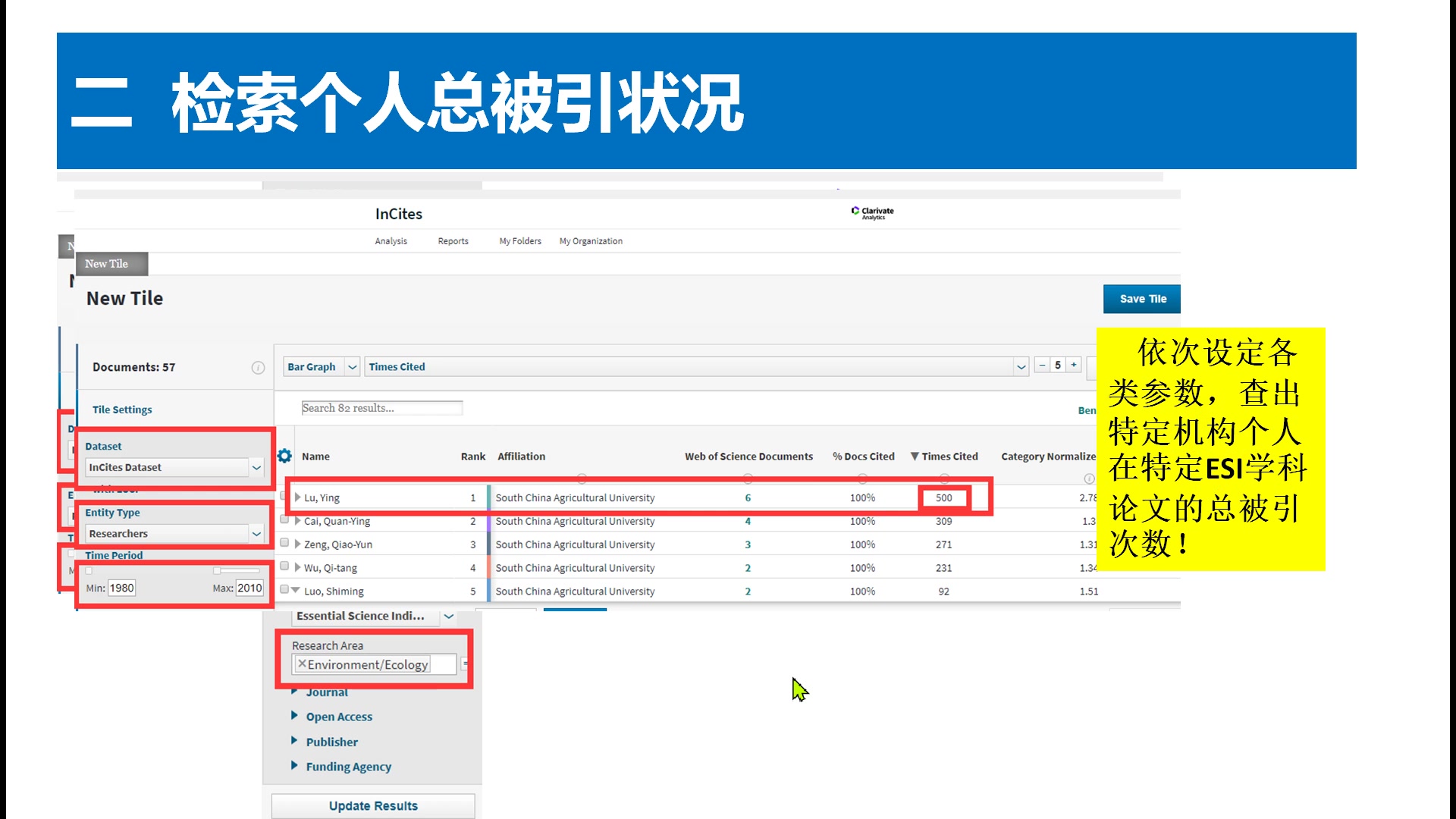The width and height of the screenshot is (1456, 819).
Task: Increase the bar count with plus
Action: pyautogui.click(x=1074, y=365)
